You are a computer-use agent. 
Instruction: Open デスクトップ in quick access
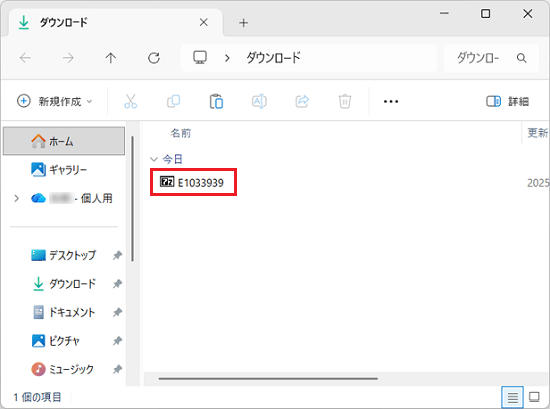[64, 255]
